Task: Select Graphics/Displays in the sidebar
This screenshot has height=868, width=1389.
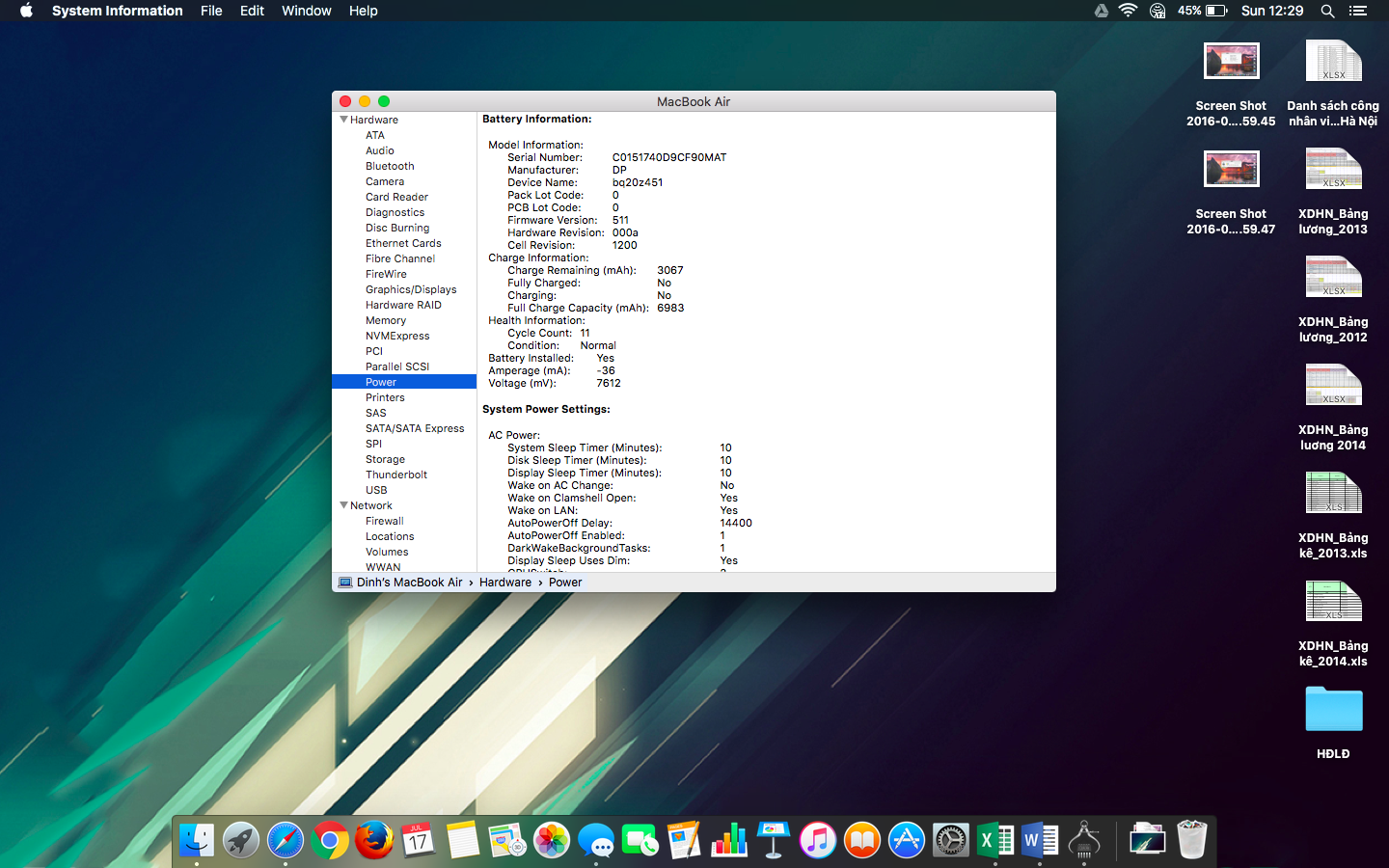Action: coord(411,289)
